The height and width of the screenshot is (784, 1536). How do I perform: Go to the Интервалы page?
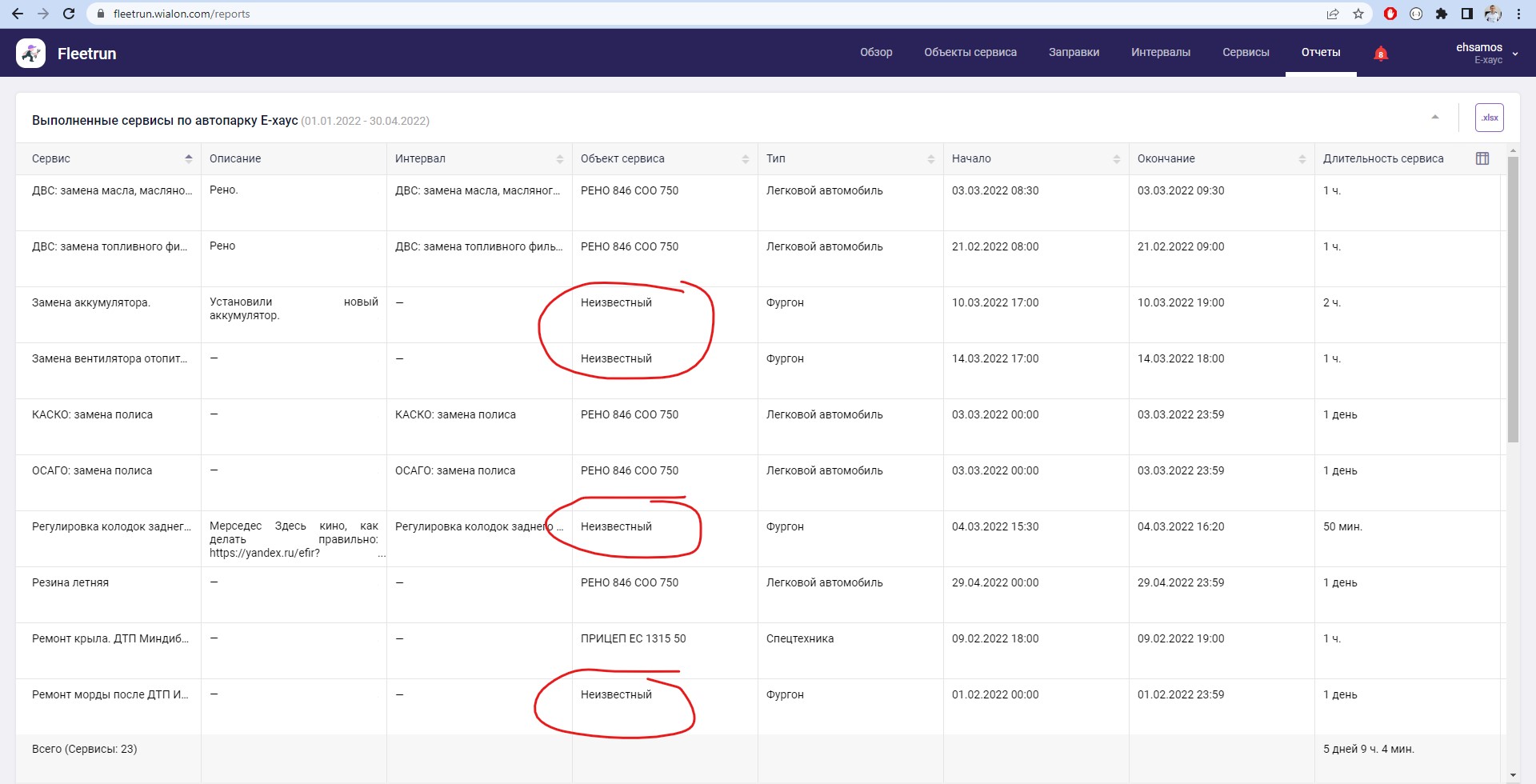(x=1160, y=52)
